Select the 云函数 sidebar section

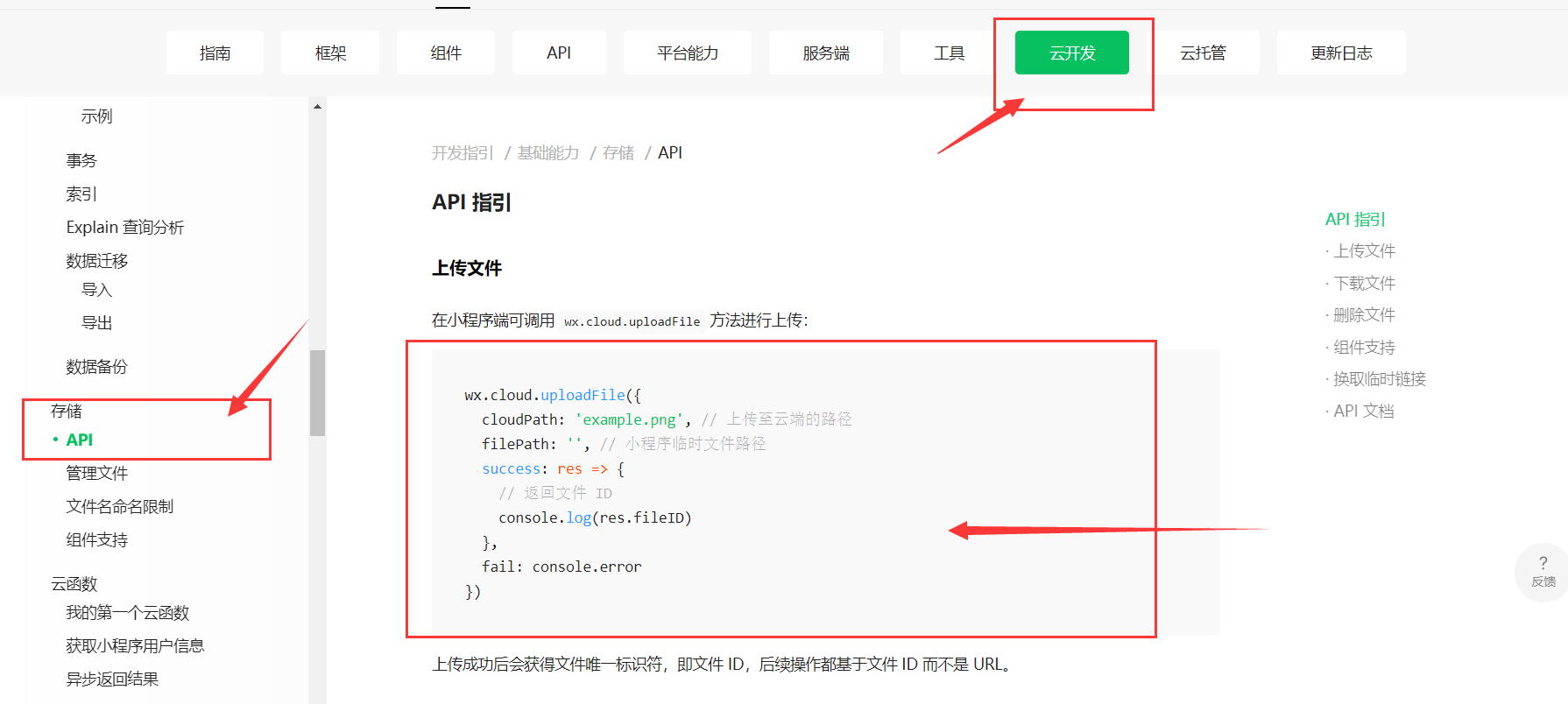click(x=74, y=583)
